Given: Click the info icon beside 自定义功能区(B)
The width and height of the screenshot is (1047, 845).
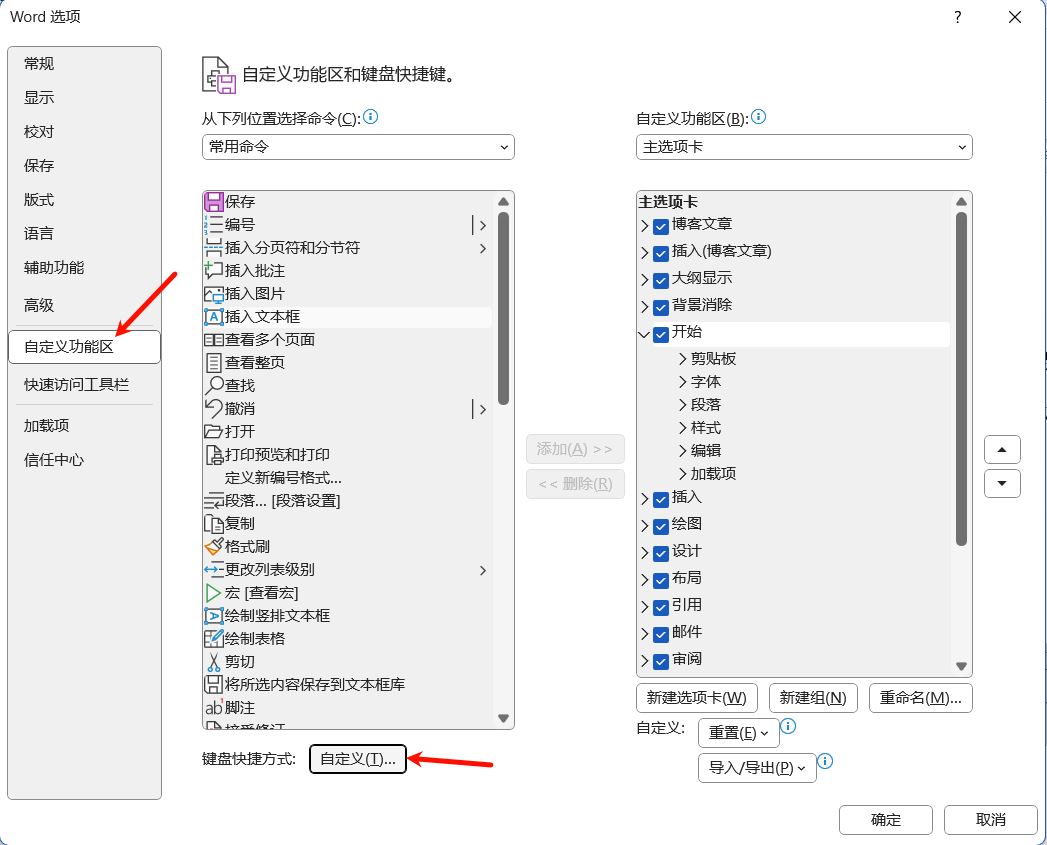Looking at the screenshot, I should (x=759, y=117).
